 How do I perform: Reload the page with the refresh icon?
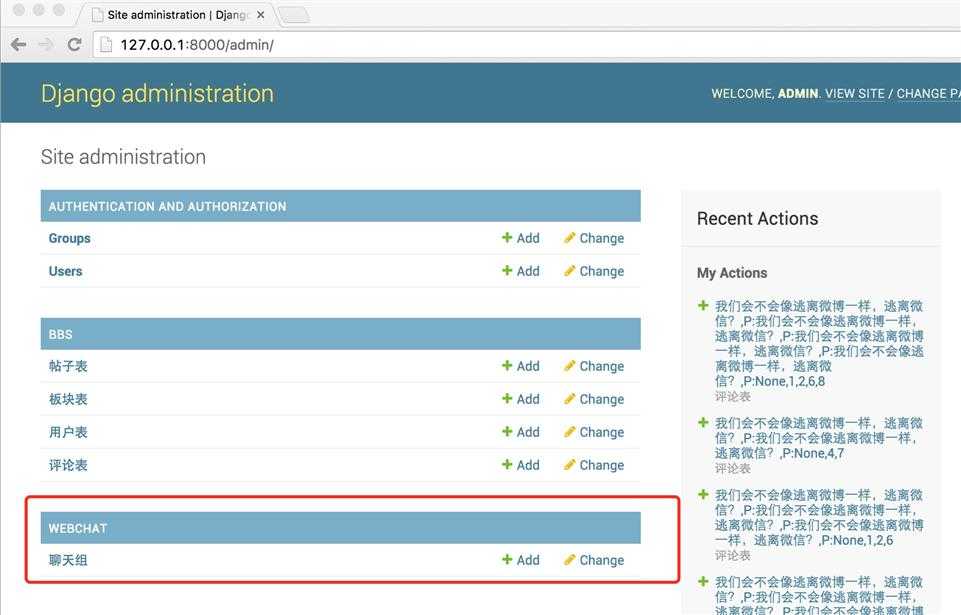[74, 45]
